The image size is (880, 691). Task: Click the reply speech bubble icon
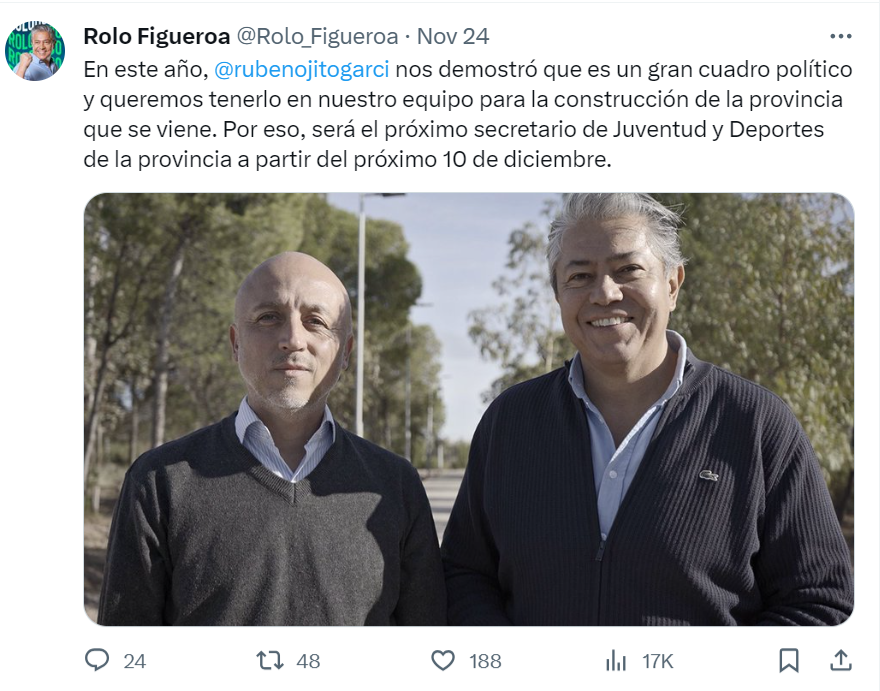click(x=97, y=660)
